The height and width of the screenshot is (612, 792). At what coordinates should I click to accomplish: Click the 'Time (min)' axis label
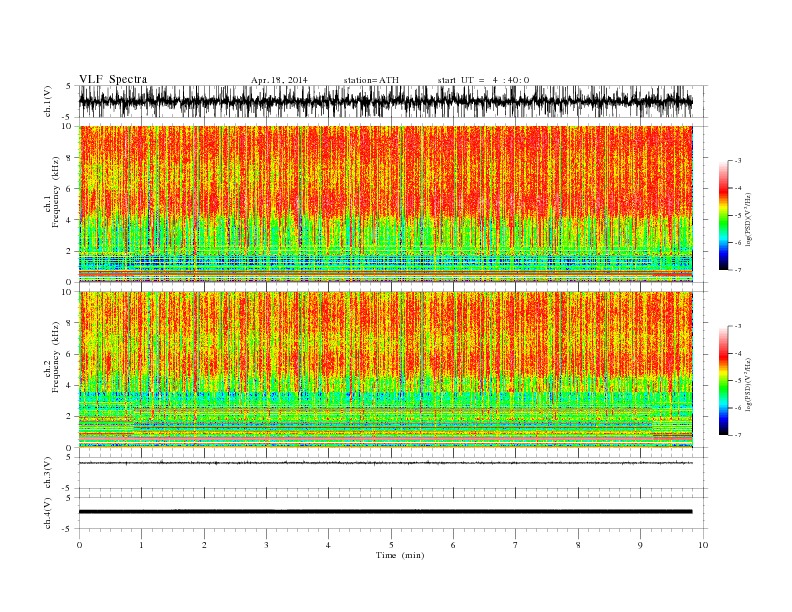click(400, 555)
